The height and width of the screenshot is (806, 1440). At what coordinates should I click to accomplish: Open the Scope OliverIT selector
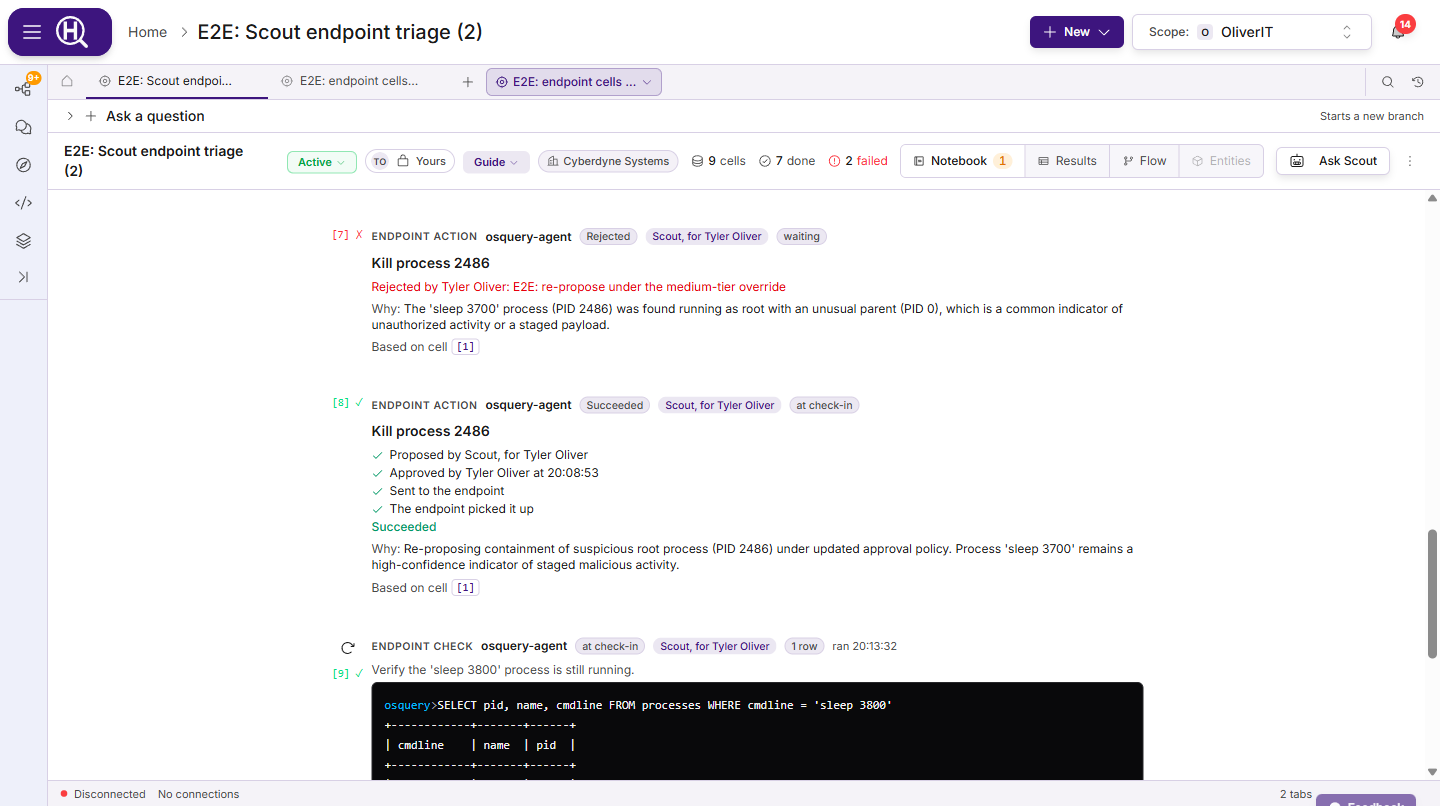pyautogui.click(x=1251, y=32)
